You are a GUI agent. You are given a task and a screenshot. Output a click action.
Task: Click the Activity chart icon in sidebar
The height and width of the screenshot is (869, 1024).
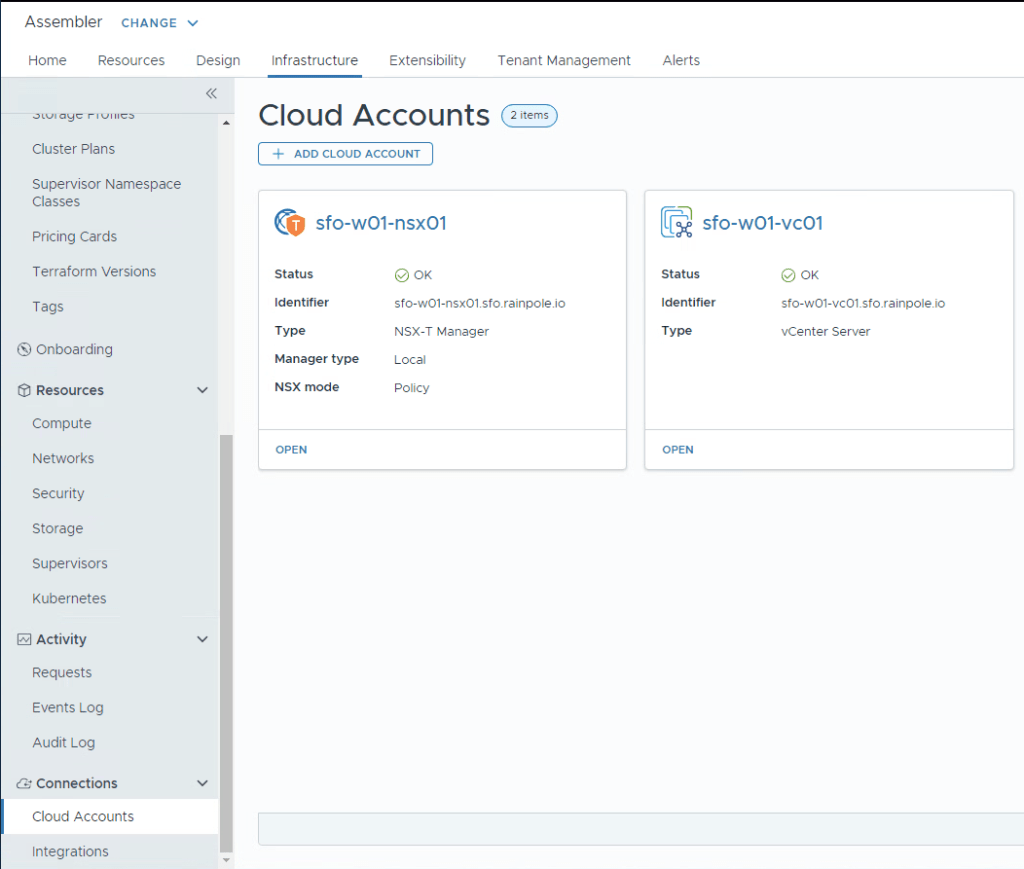coord(24,640)
